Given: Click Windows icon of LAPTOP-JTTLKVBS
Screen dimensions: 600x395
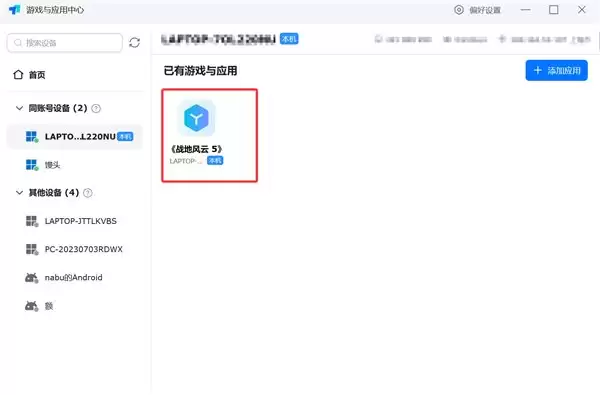Looking at the screenshot, I should point(32,221).
